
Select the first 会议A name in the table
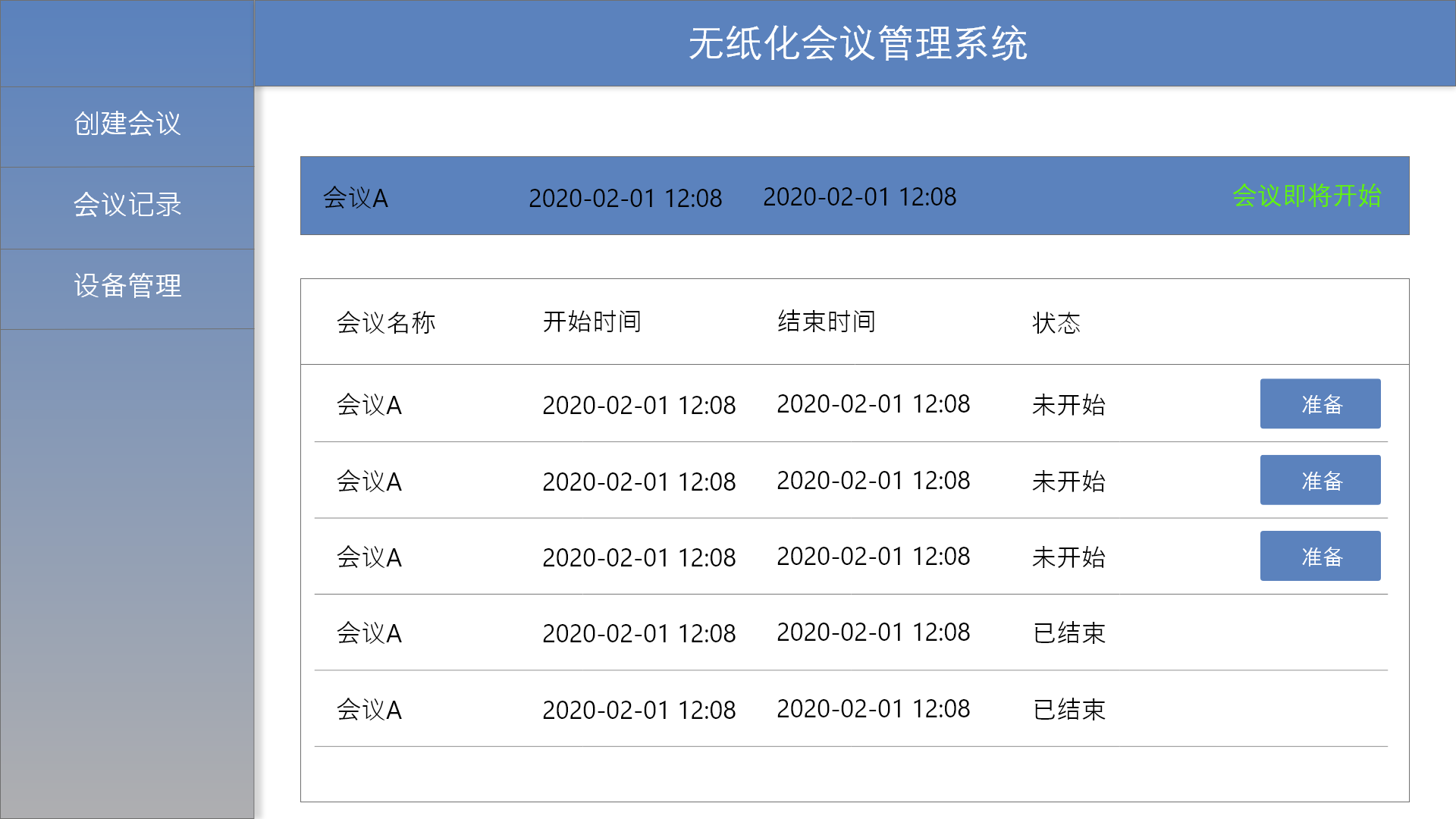click(x=369, y=405)
